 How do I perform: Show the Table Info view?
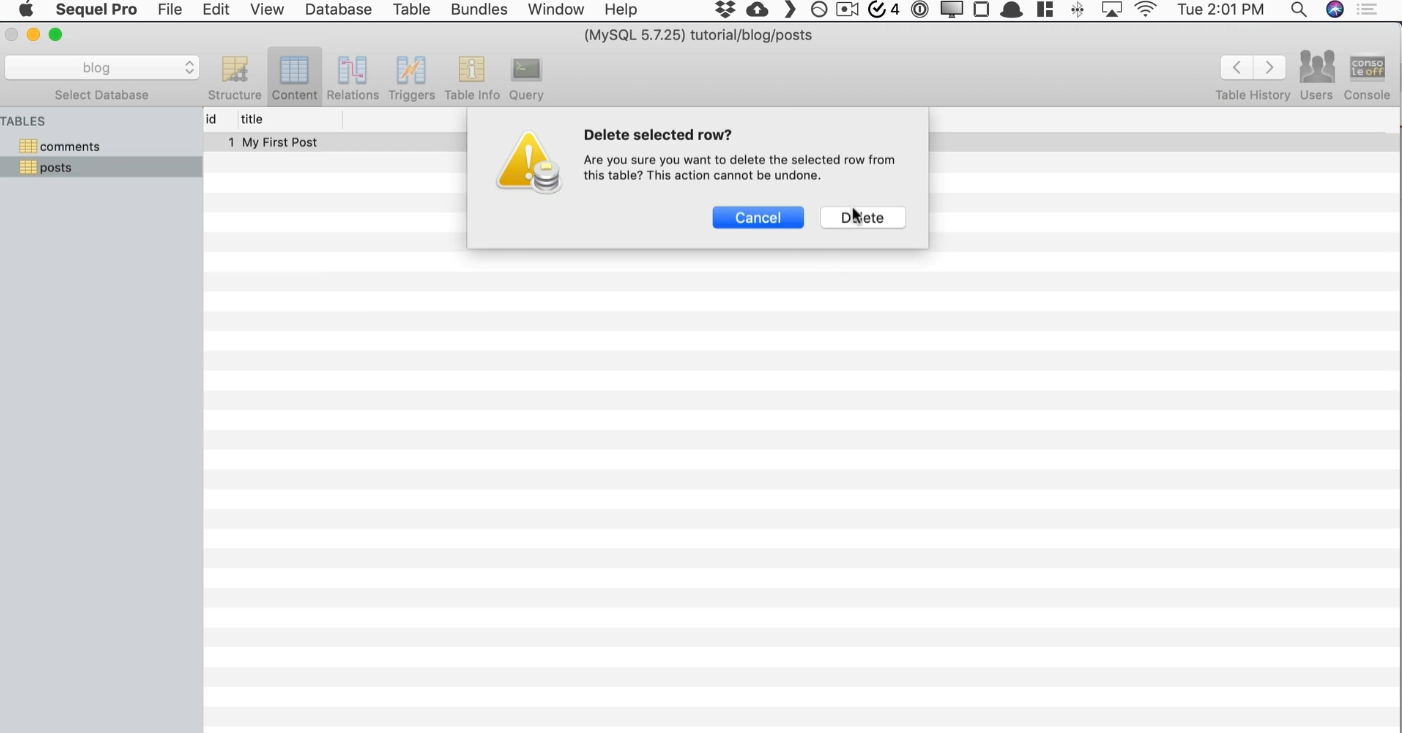471,78
